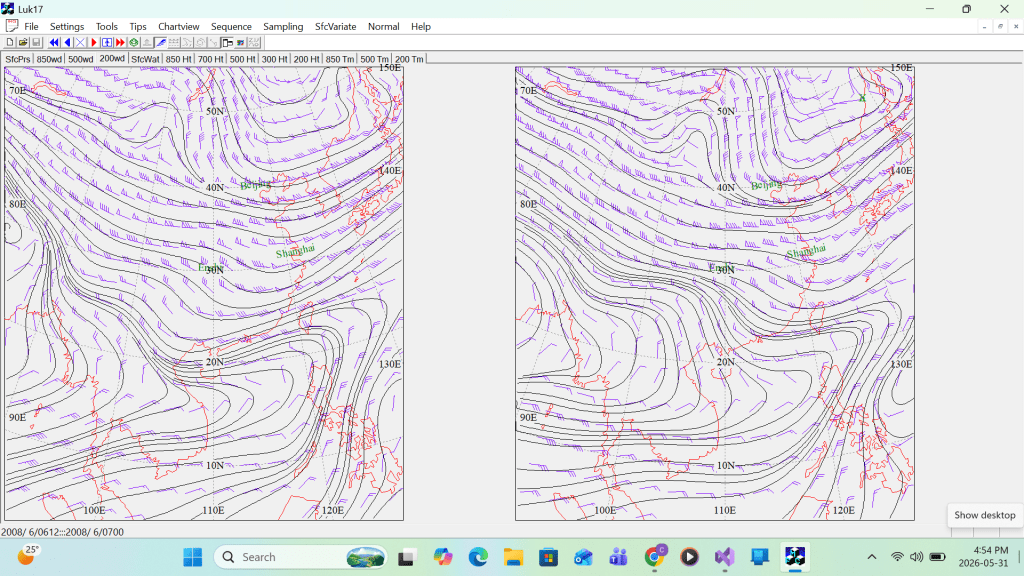Click the gray upward arrow toolbar icon
1024x576 pixels.
[x=147, y=42]
